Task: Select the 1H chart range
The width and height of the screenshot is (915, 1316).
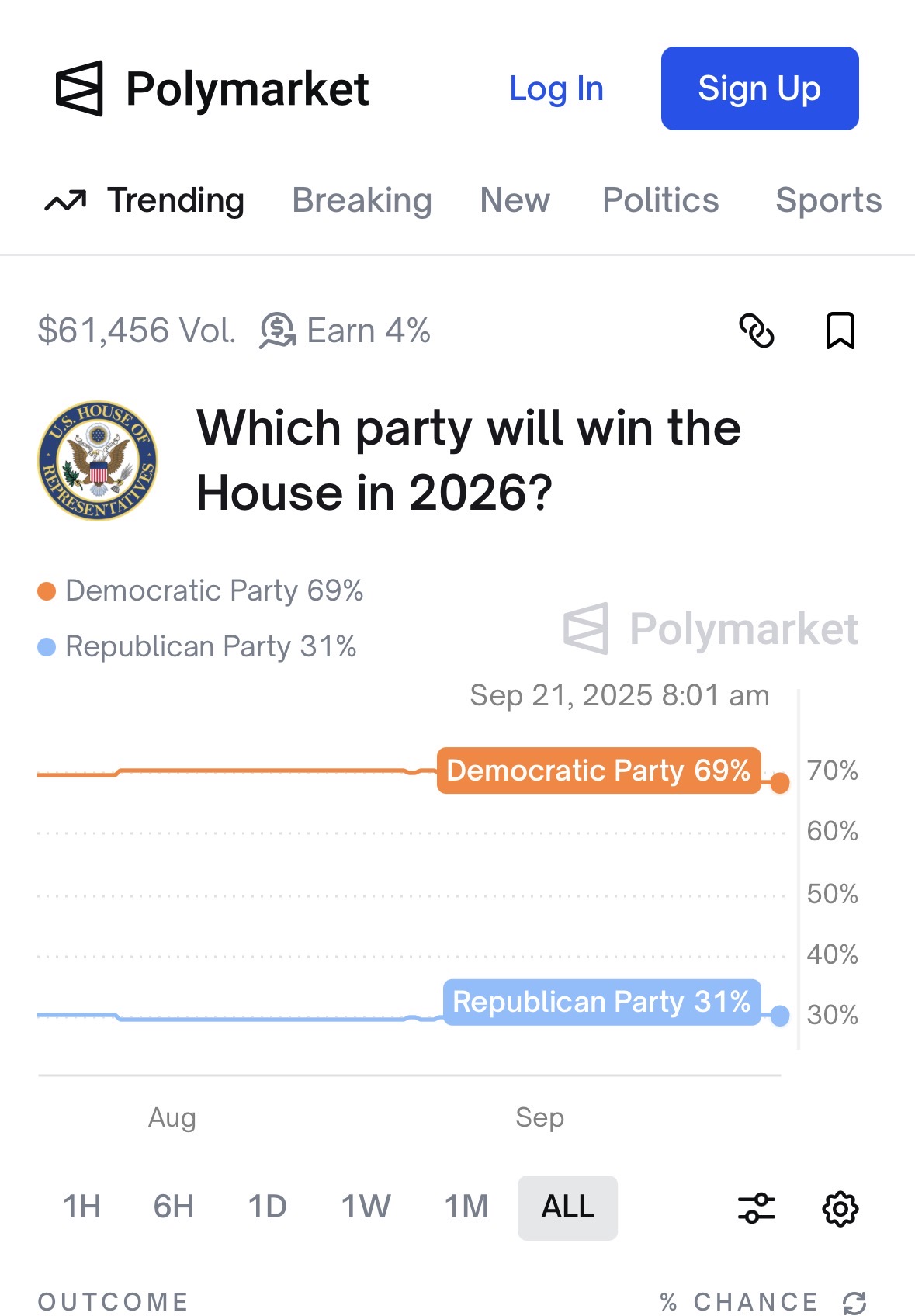Action: pyautogui.click(x=82, y=1207)
